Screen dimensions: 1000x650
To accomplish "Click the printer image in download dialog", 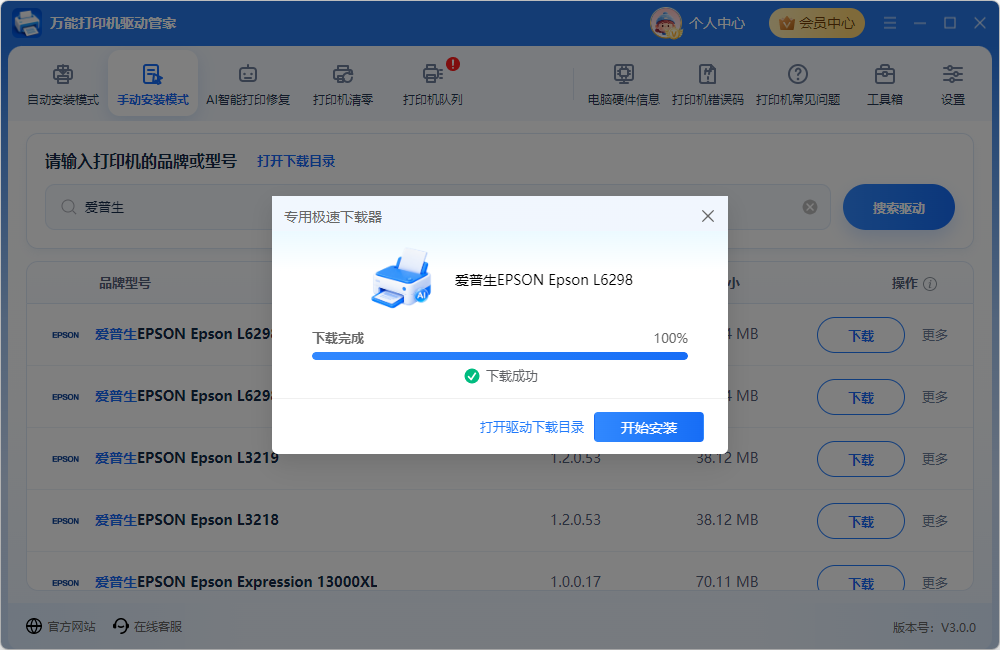I will (402, 279).
